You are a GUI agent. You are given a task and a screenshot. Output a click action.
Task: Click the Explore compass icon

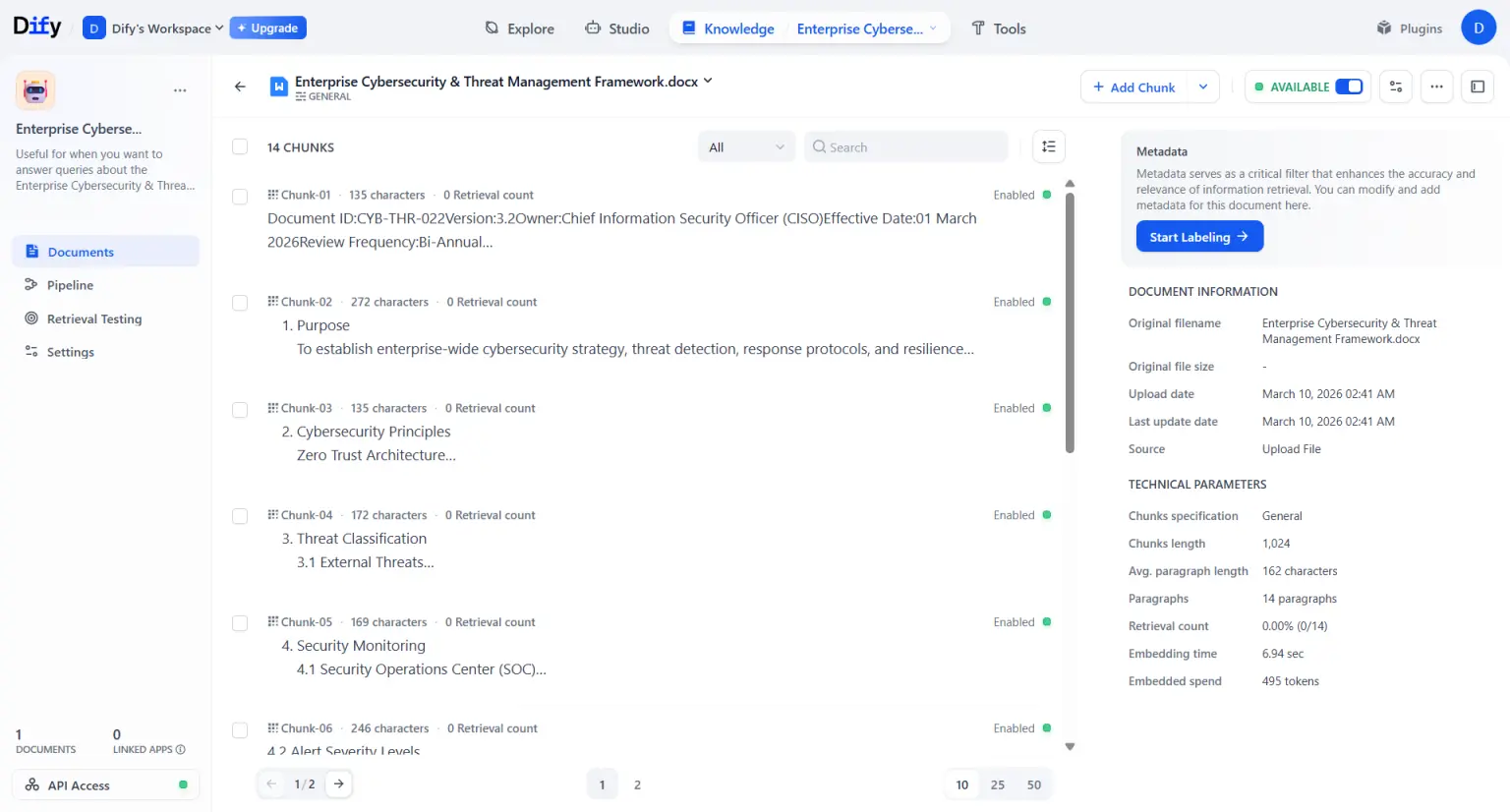(x=492, y=29)
